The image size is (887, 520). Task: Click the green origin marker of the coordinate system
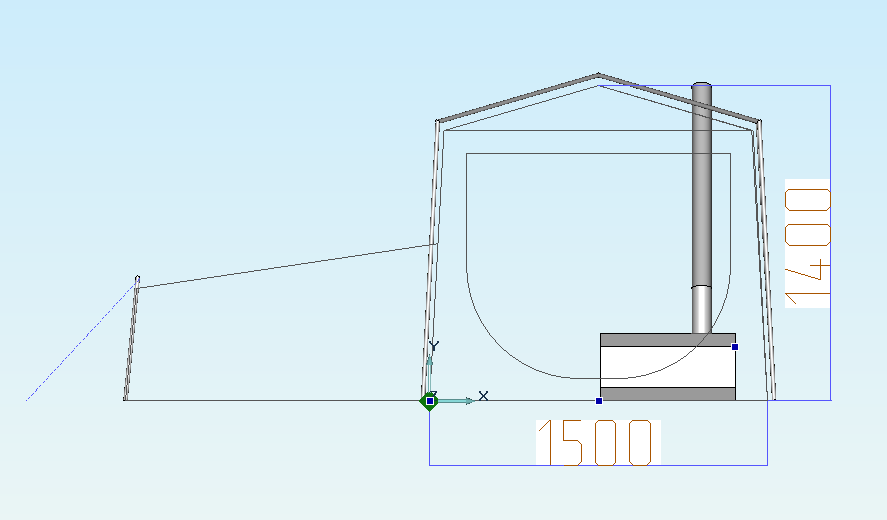coord(429,401)
